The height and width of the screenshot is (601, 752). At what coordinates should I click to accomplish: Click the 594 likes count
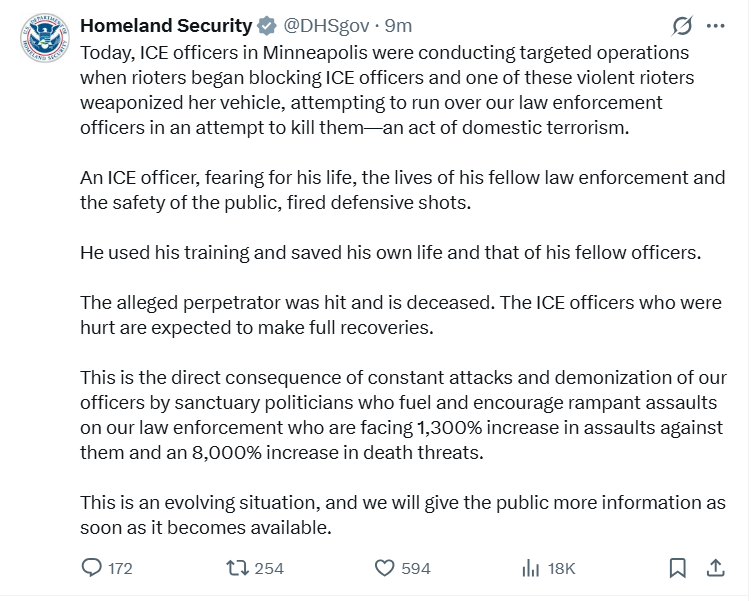click(416, 568)
